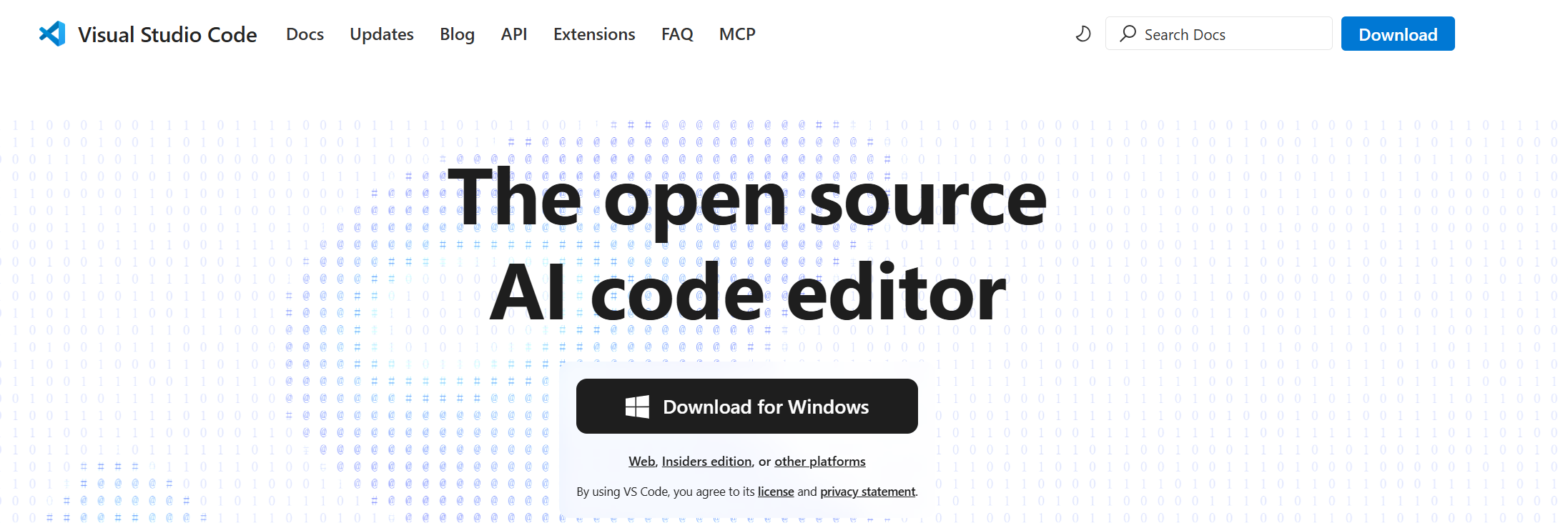Focus the Search Docs input field
Screen dimensions: 1568x528
click(1219, 34)
